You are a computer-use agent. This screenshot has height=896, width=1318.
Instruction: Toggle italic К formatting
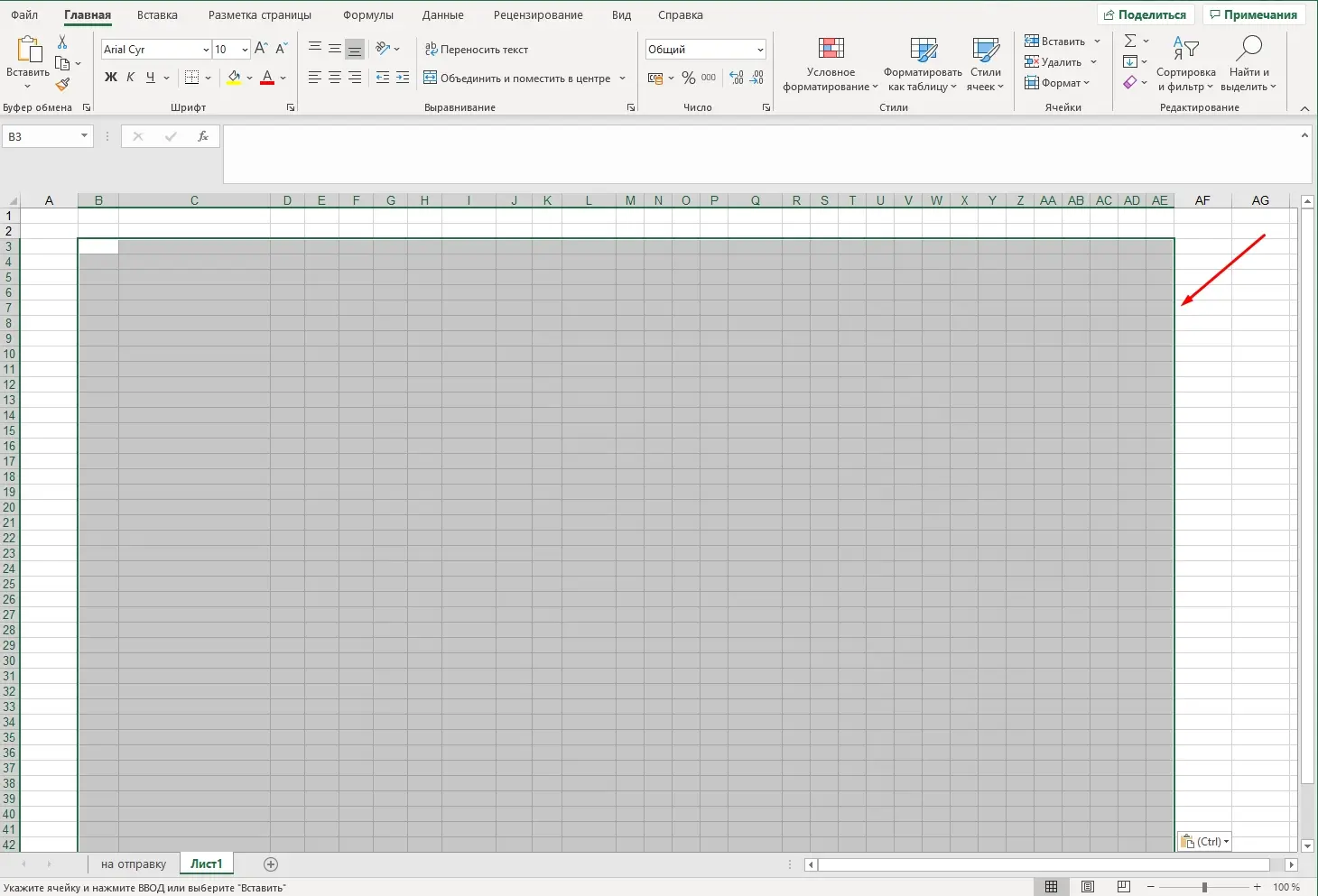click(x=131, y=78)
